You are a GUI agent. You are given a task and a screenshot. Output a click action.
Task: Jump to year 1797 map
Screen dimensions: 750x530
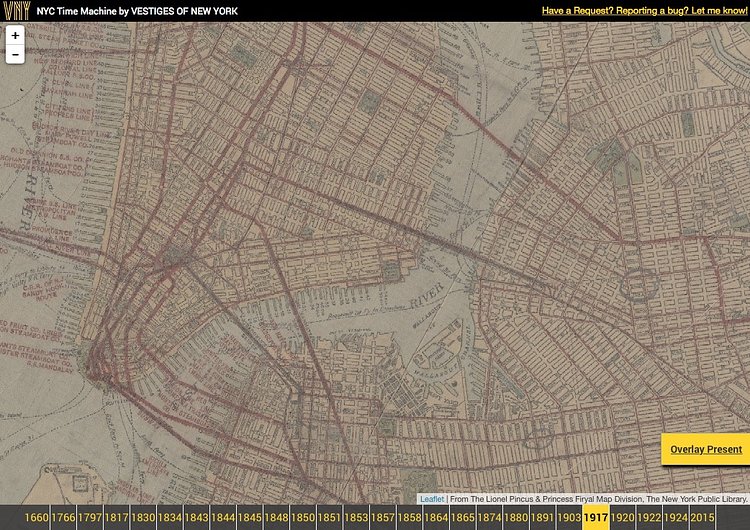pyautogui.click(x=90, y=517)
